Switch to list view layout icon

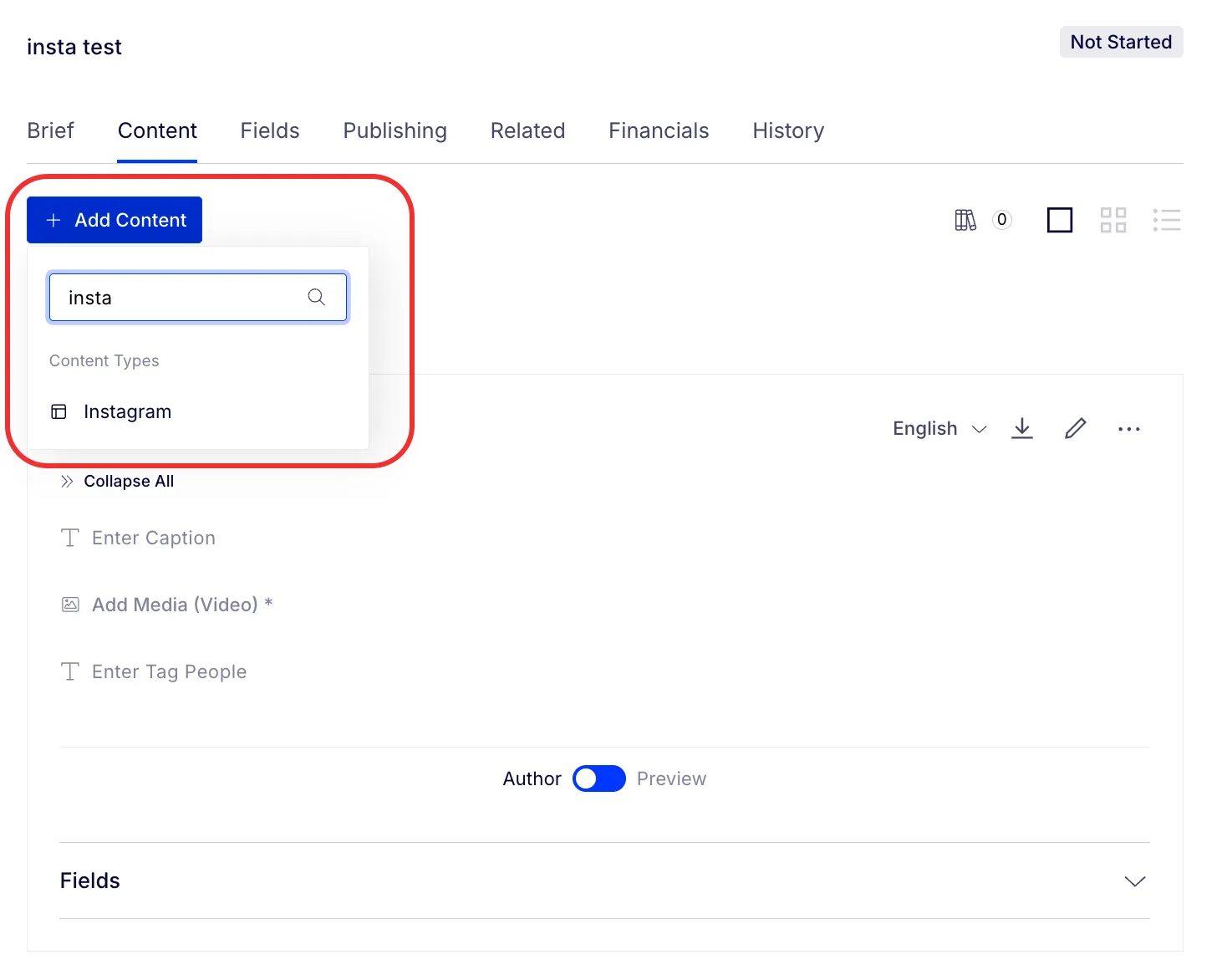[1167, 220]
